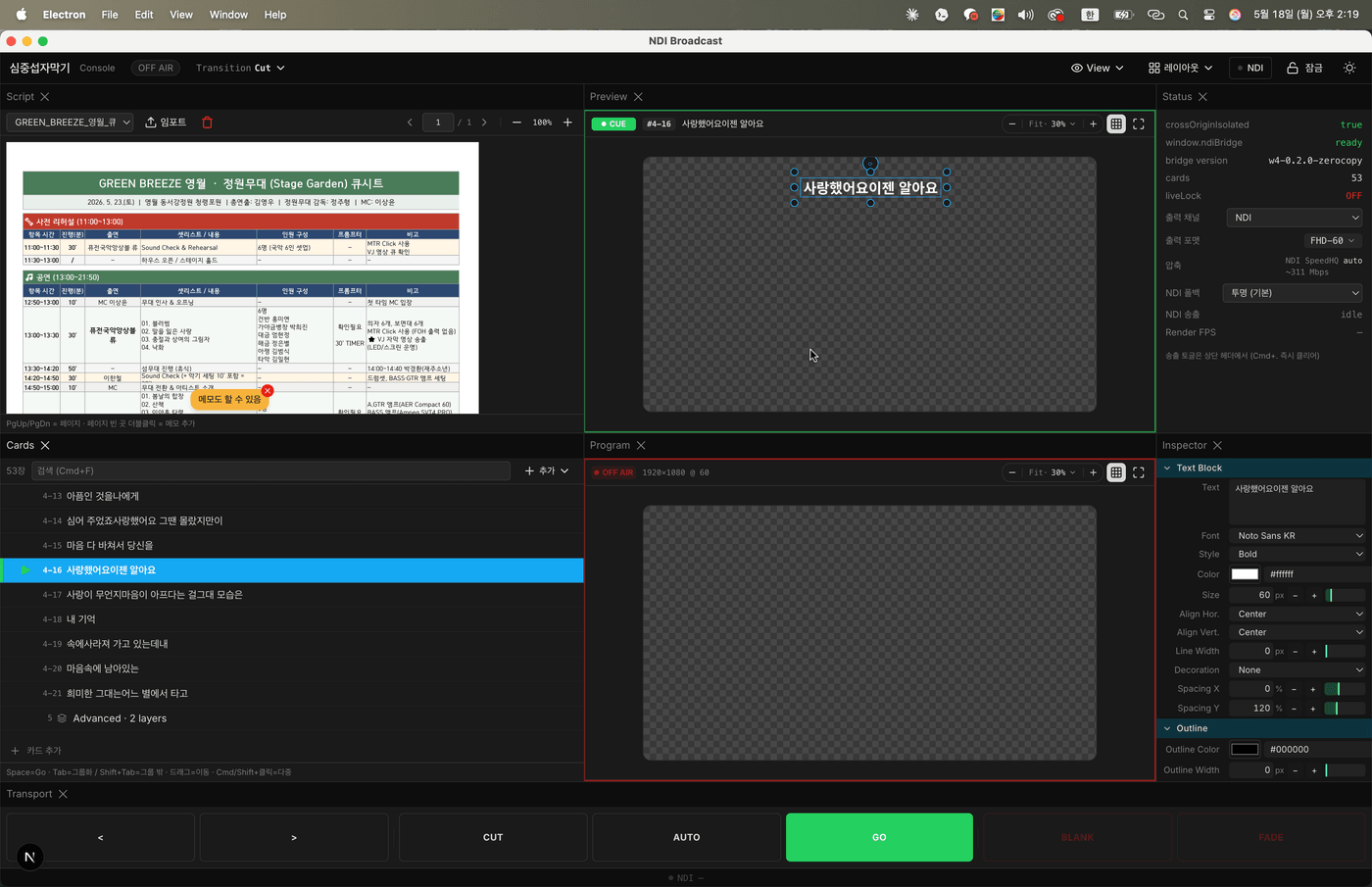
Task: Toggle the OFF AIR status button
Action: point(156,68)
